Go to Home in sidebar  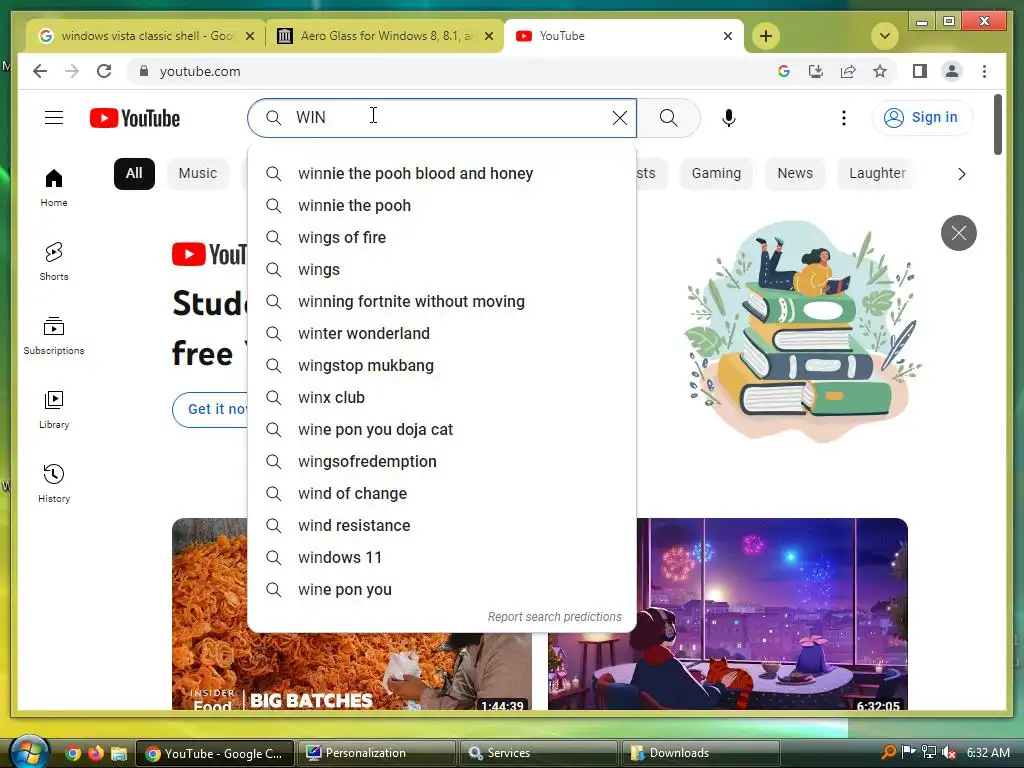(x=54, y=187)
